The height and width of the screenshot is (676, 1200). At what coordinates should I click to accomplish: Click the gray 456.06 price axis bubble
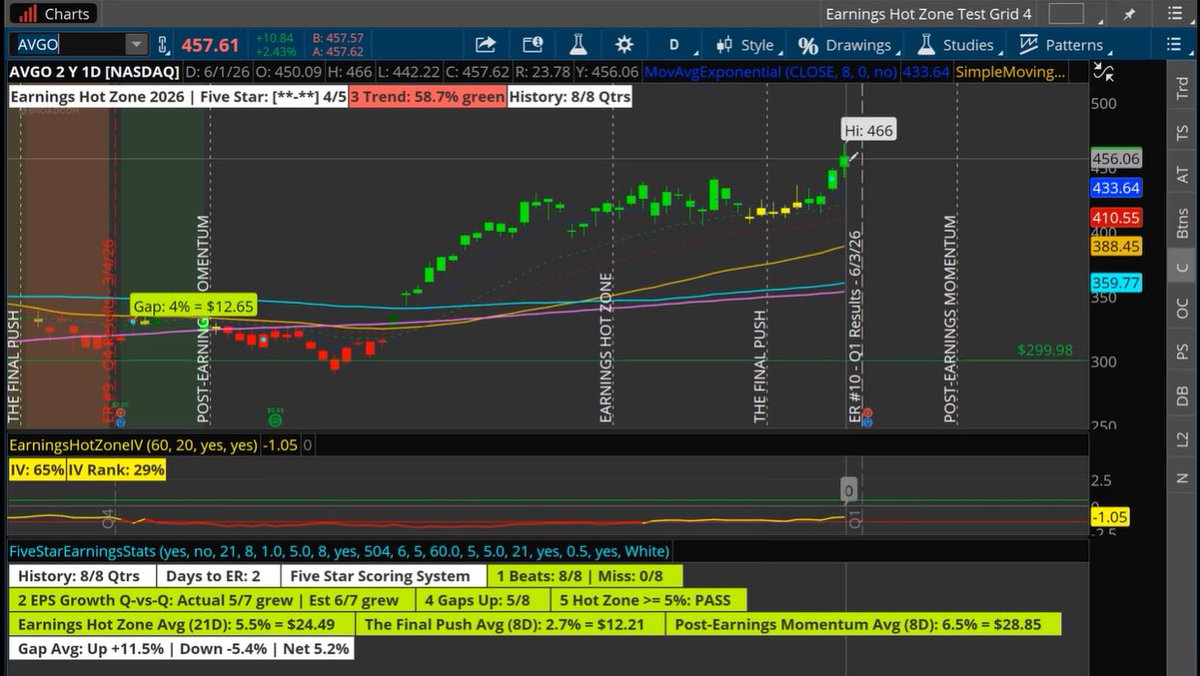pos(1117,159)
